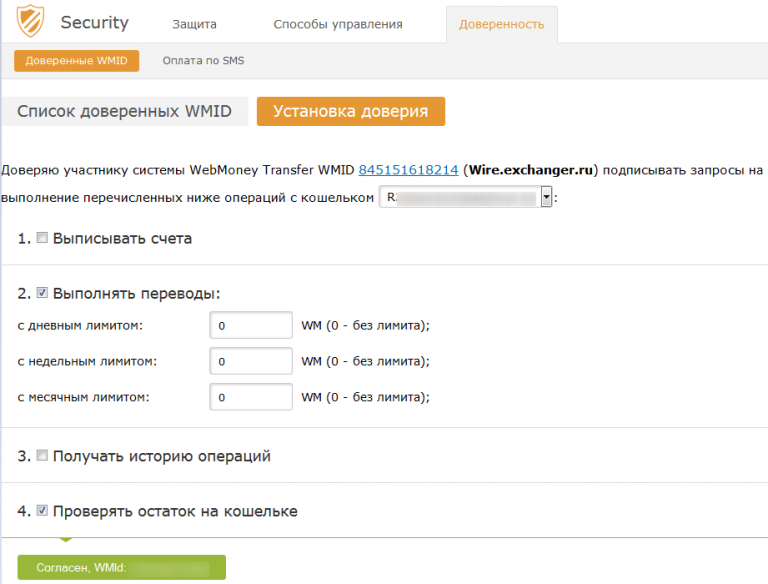Go to Оплата по SMS section
The height and width of the screenshot is (584, 768).
pos(203,61)
